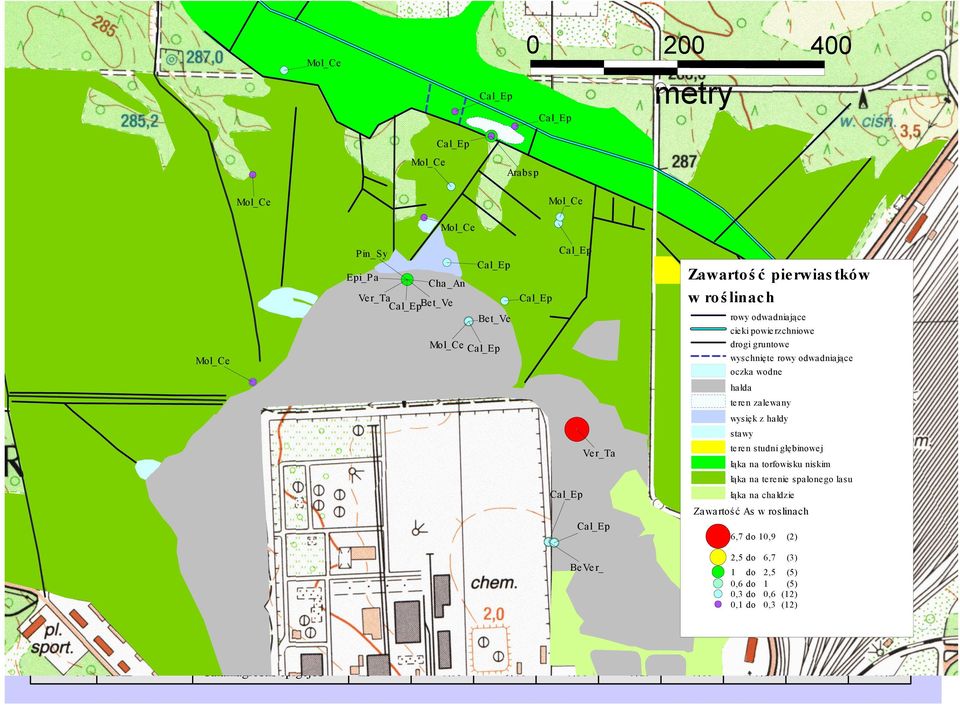This screenshot has width=960, height=705.
Task: Click the pale green łąka na chałdzie swatch
Action: point(708,494)
